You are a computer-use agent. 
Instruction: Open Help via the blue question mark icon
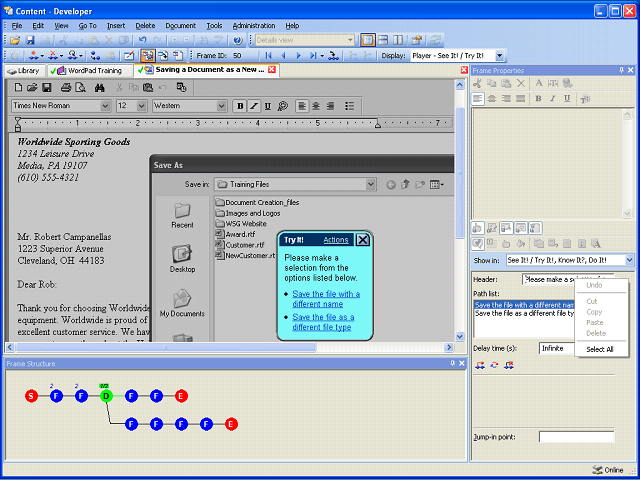click(238, 40)
